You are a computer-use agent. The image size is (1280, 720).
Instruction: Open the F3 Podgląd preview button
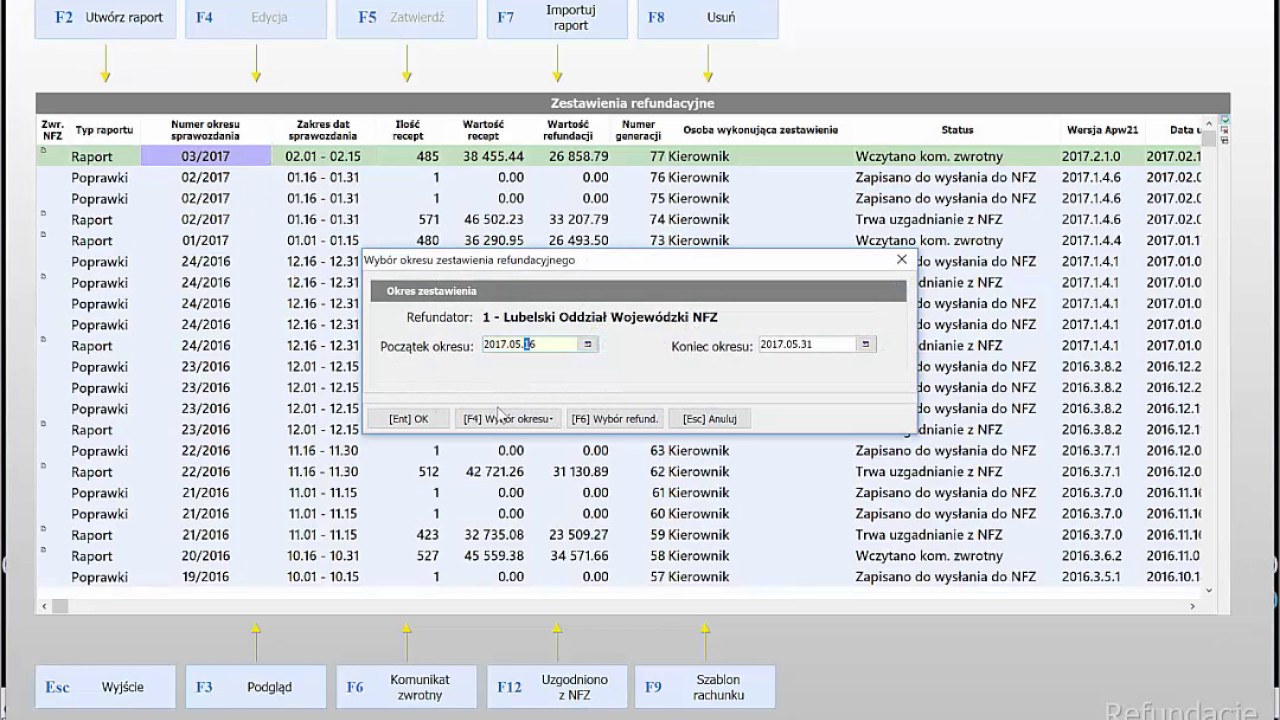256,687
